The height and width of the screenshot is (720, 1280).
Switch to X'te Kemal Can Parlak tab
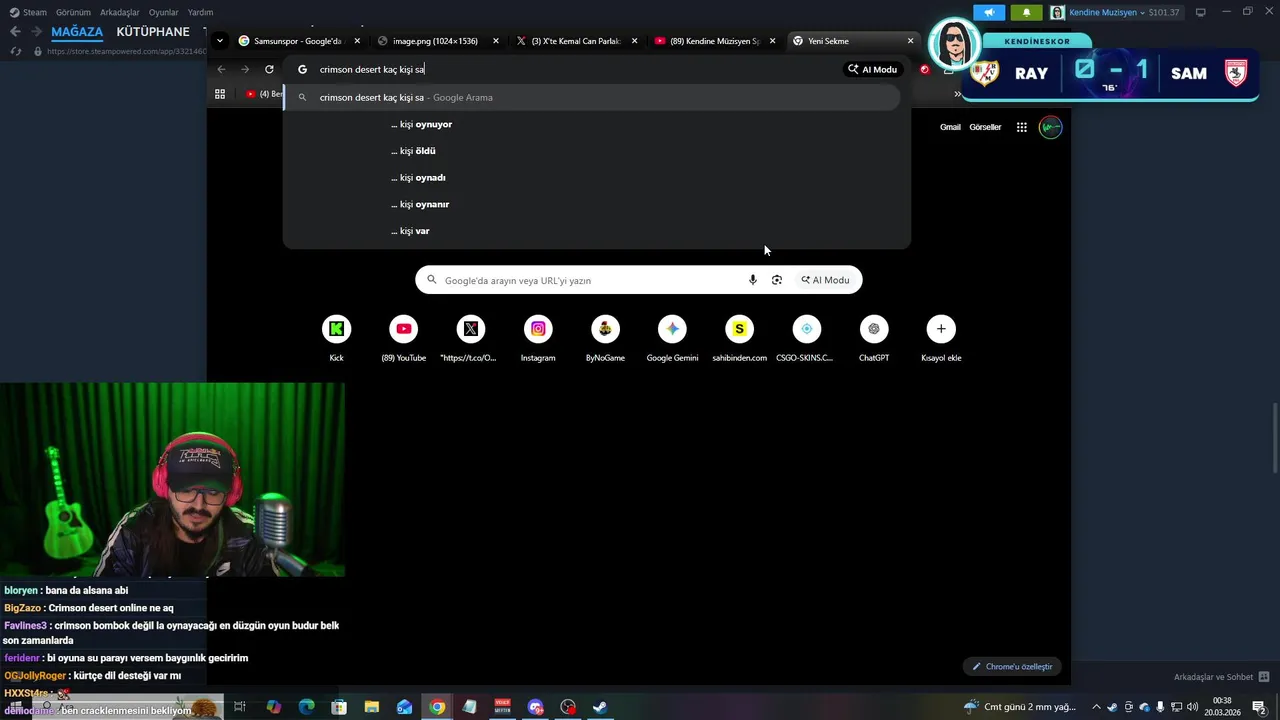coord(577,41)
